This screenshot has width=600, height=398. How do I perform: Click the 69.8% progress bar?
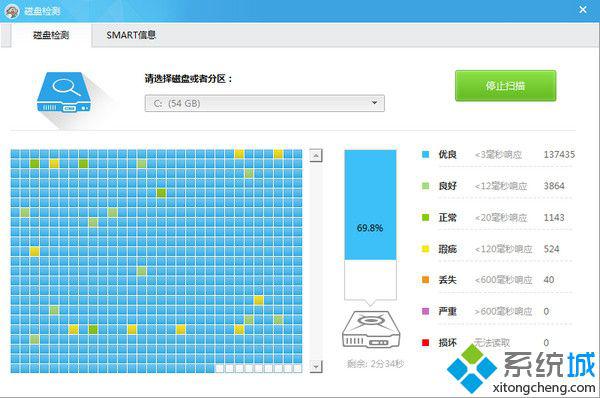(x=370, y=225)
